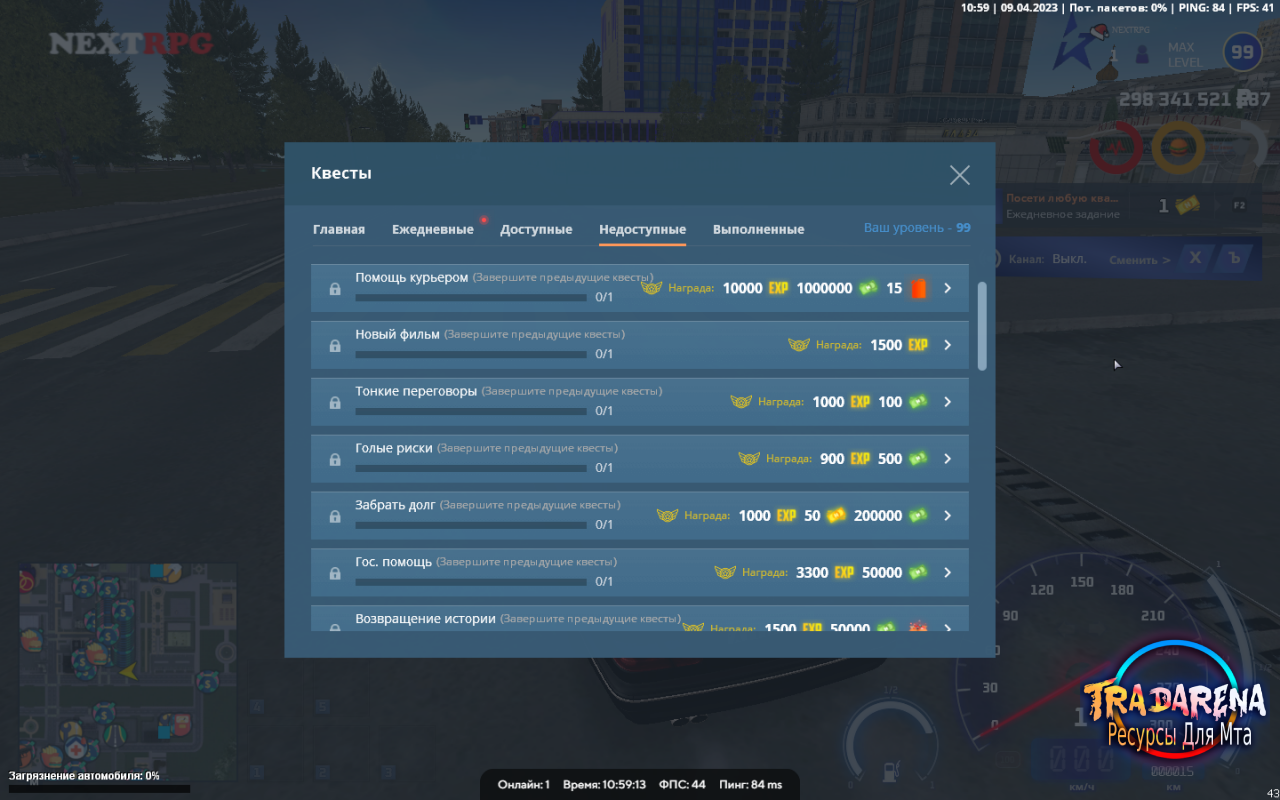Click reward wings badge on Забрать долг row
This screenshot has height=800, width=1280.
pyautogui.click(x=667, y=516)
